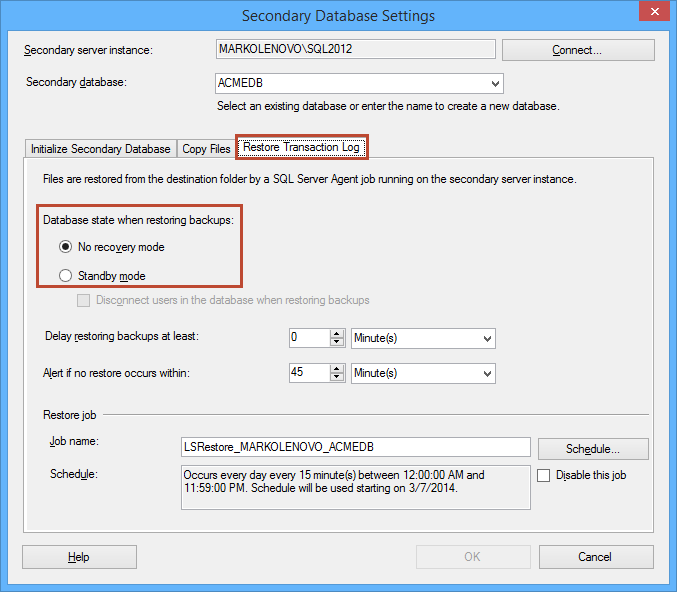This screenshot has height=592, width=677.
Task: Choose the Standby mode radio button
Action: point(66,276)
